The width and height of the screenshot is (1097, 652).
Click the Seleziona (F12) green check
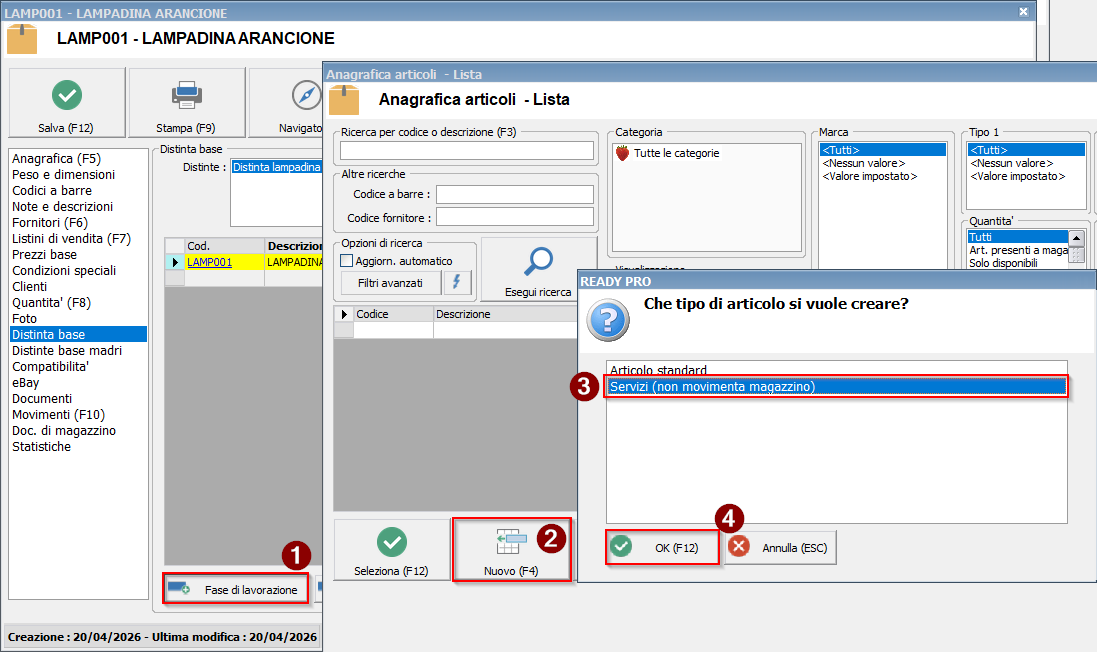point(391,542)
